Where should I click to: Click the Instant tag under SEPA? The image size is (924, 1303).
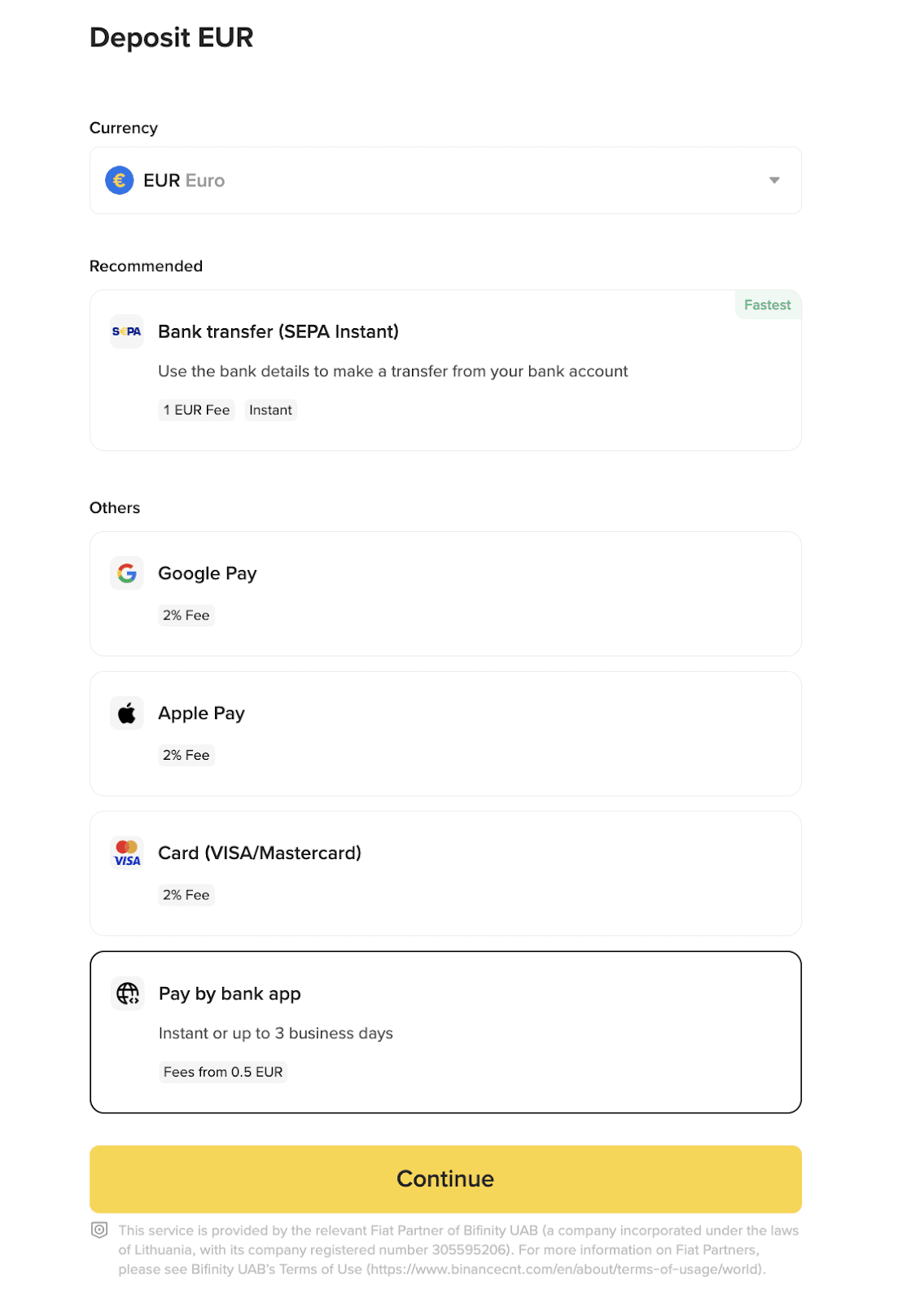pos(270,410)
